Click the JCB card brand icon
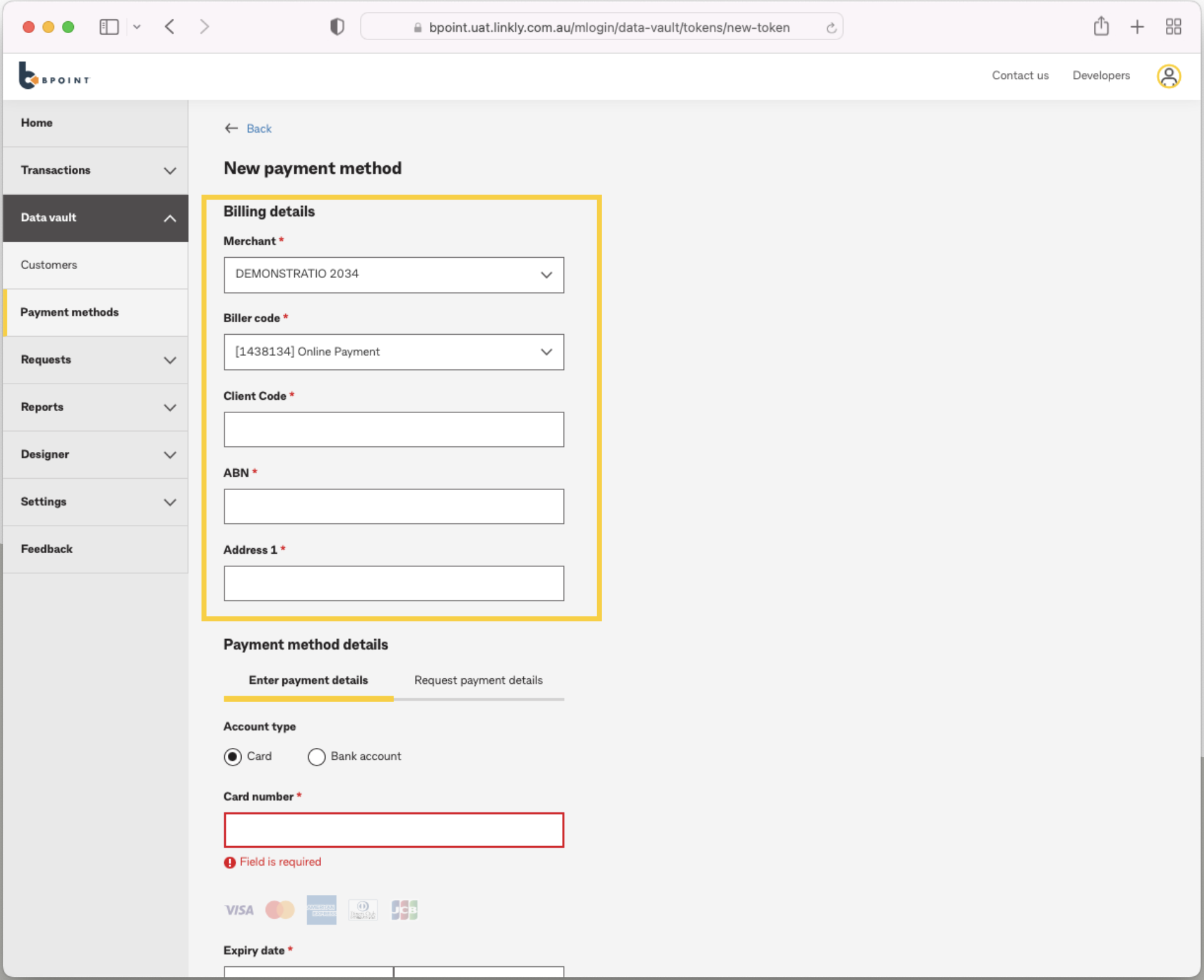1204x980 pixels. click(404, 910)
